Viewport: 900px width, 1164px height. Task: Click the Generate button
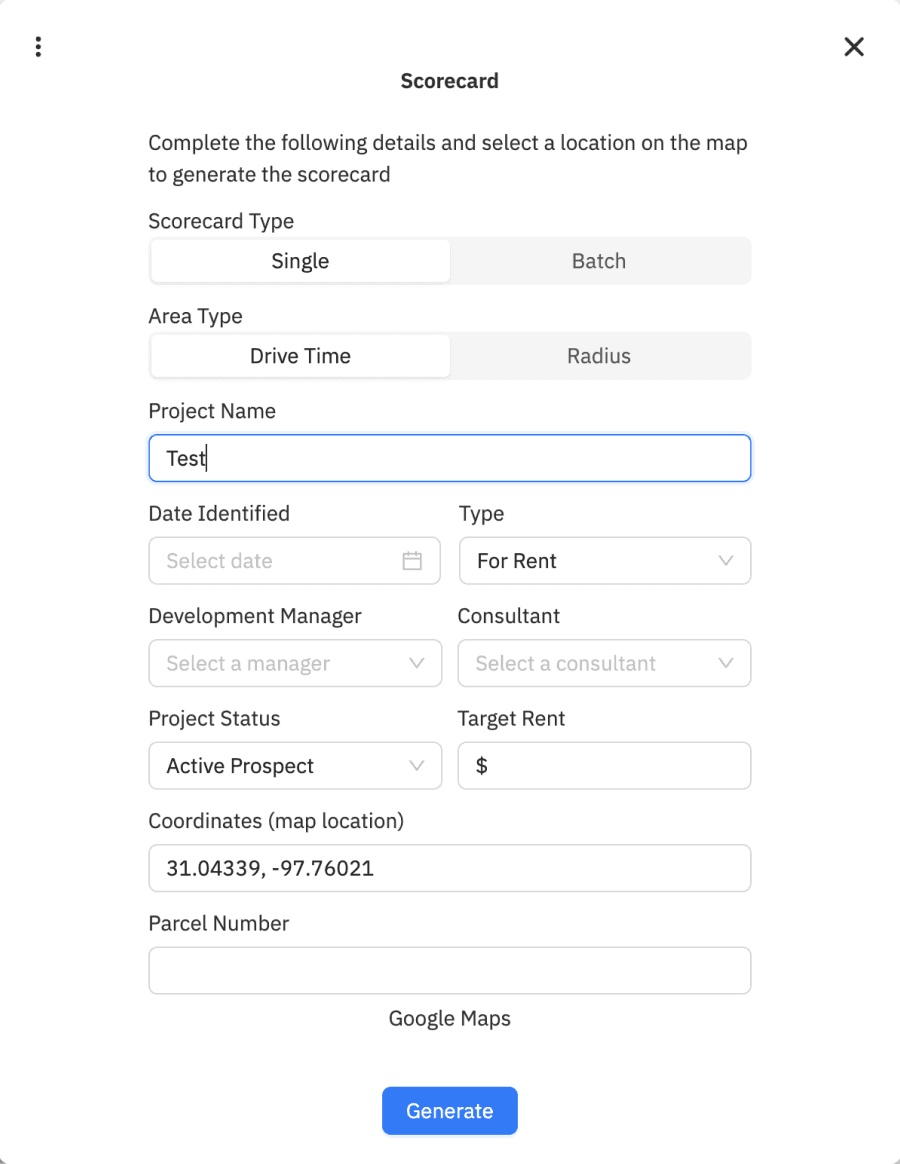(x=449, y=1111)
